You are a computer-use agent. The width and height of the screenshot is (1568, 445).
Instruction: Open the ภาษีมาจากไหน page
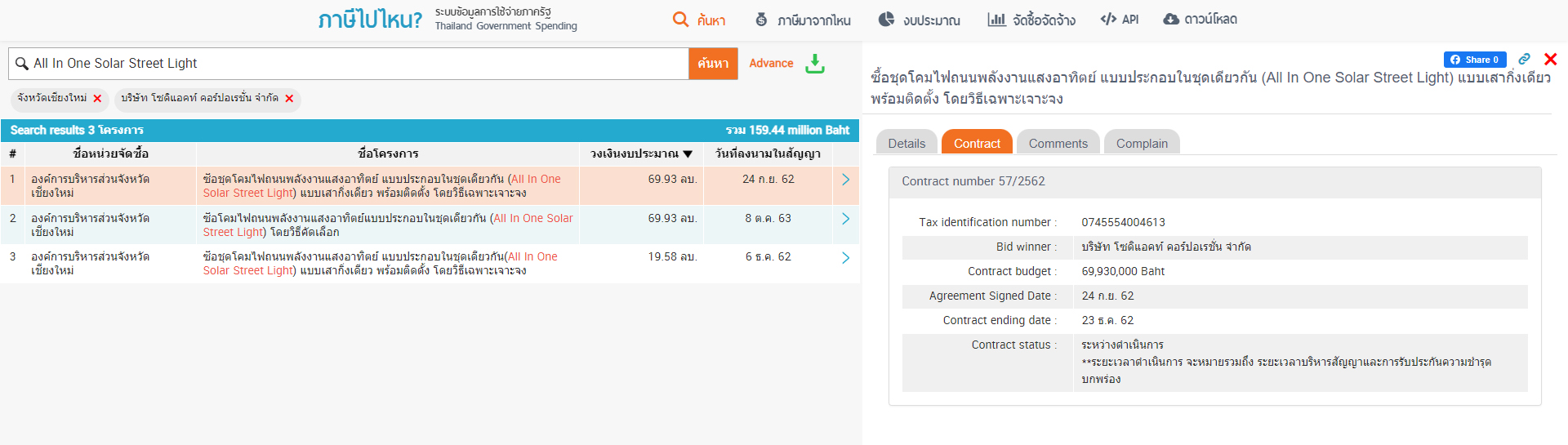coord(803,20)
